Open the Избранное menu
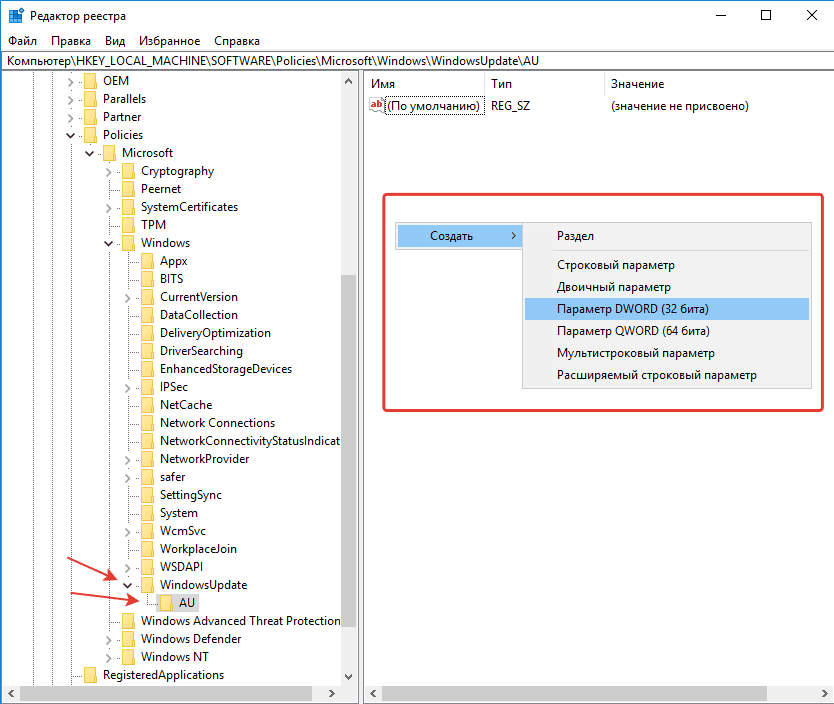The width and height of the screenshot is (834, 704). coord(169,41)
